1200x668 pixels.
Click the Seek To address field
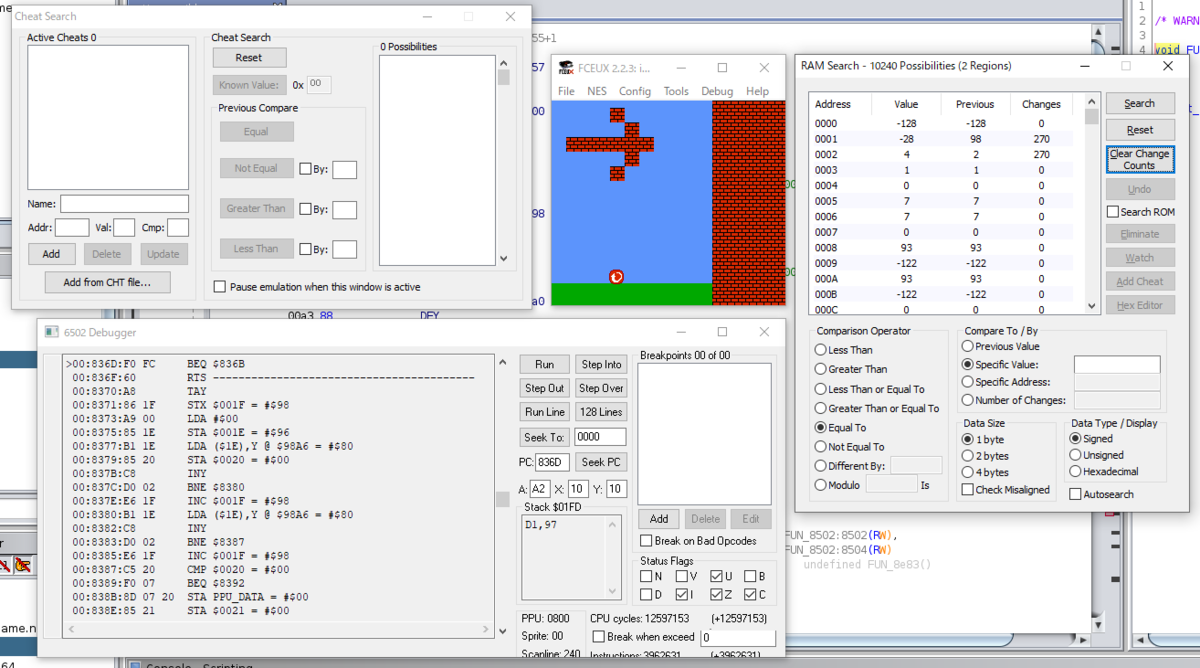pos(600,437)
